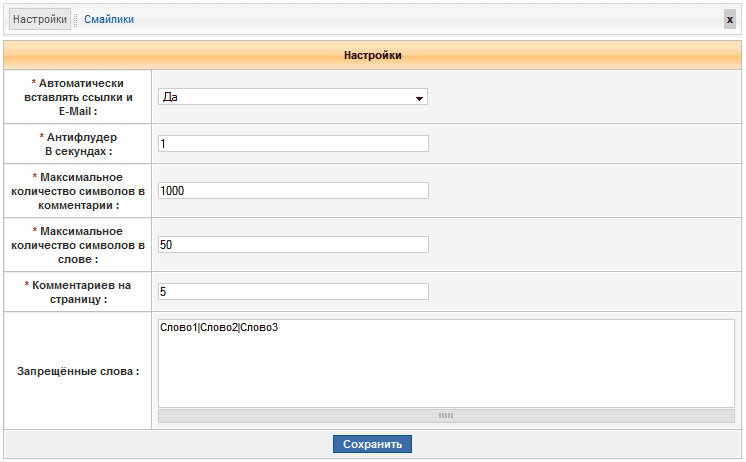The height and width of the screenshot is (462, 746).
Task: Grab the text area resize grip bar
Action: click(x=446, y=415)
